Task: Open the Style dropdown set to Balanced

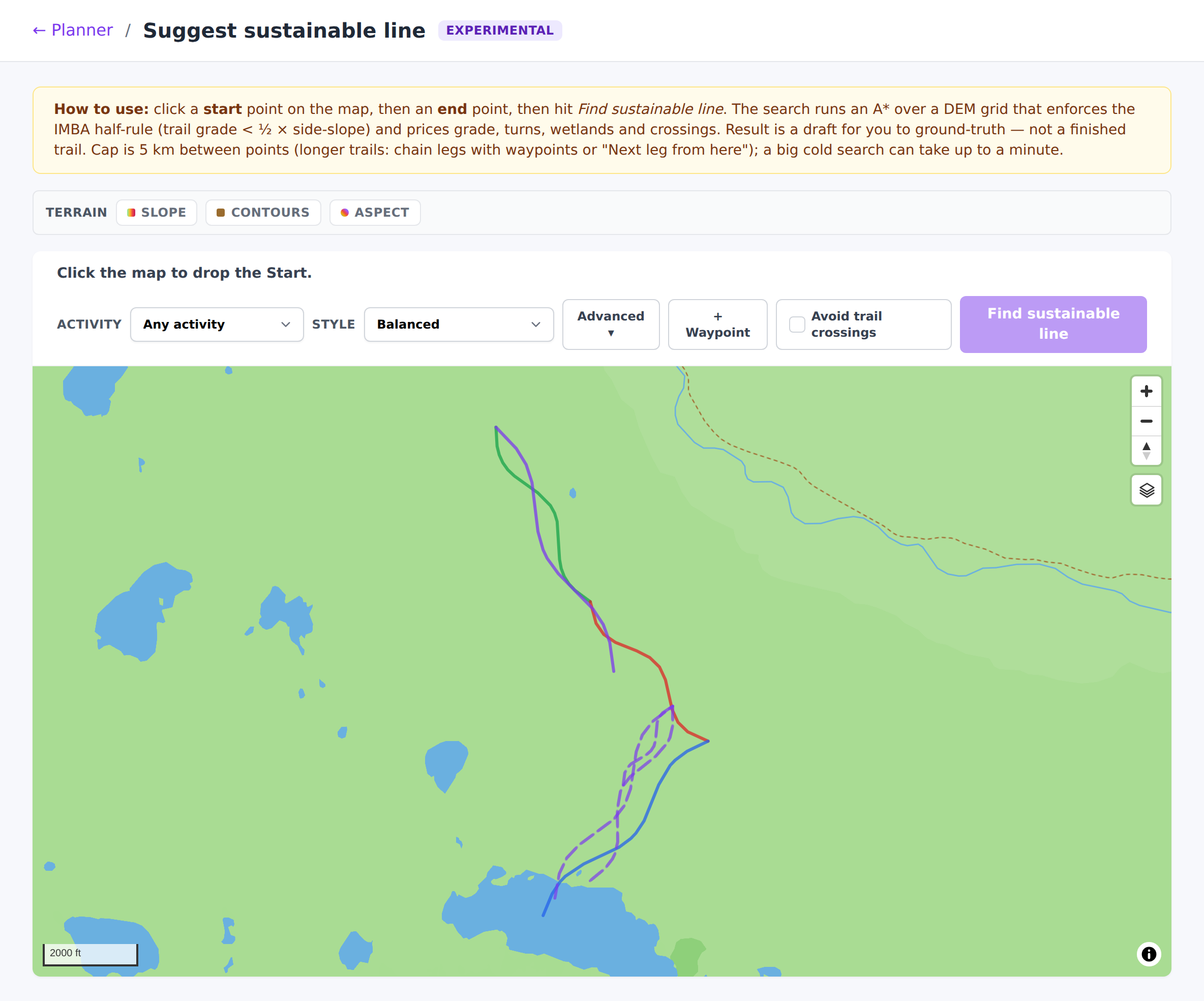Action: pyautogui.click(x=459, y=325)
